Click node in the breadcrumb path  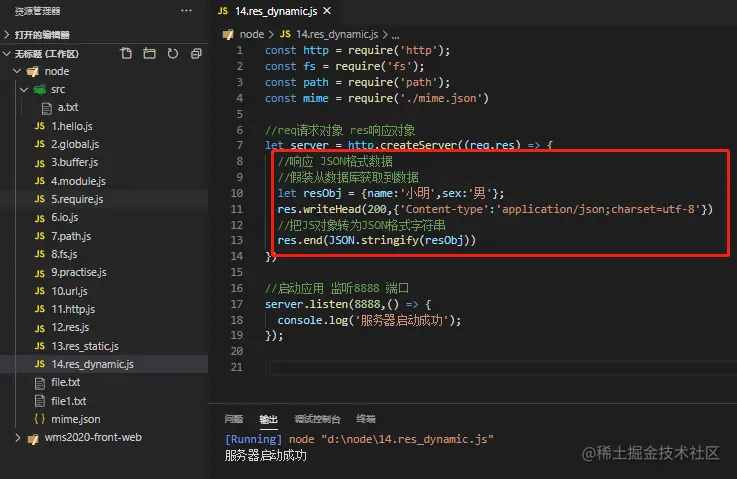pyautogui.click(x=252, y=34)
